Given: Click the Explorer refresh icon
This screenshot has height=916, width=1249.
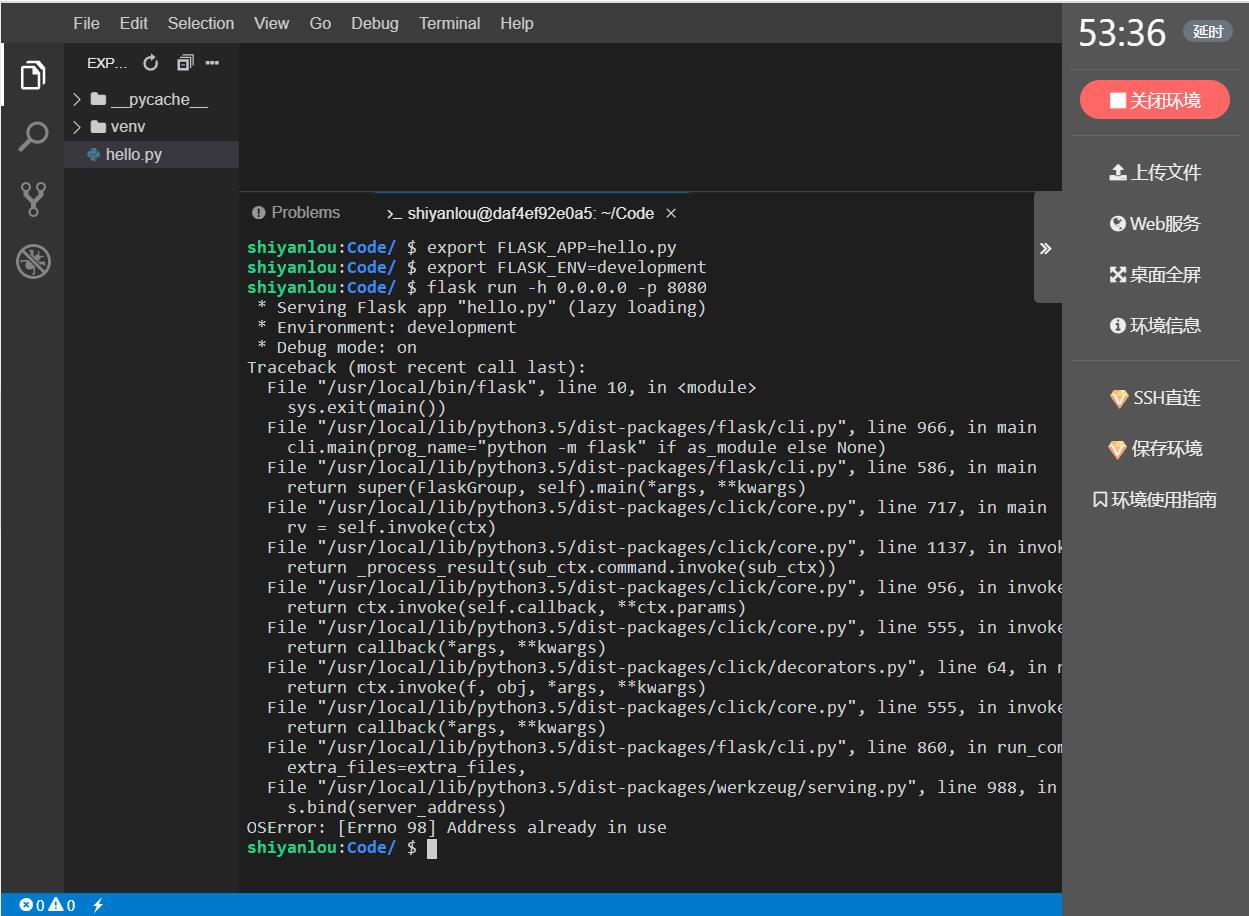Looking at the screenshot, I should point(151,63).
